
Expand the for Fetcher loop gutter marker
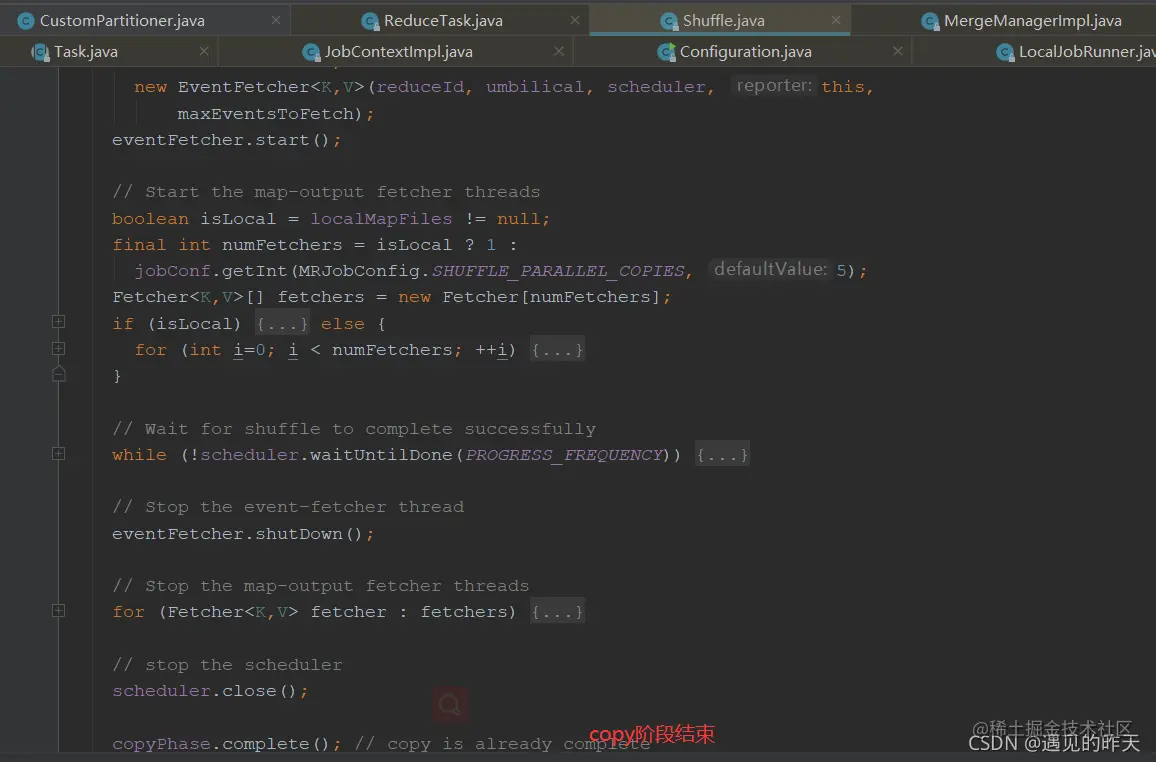point(58,610)
